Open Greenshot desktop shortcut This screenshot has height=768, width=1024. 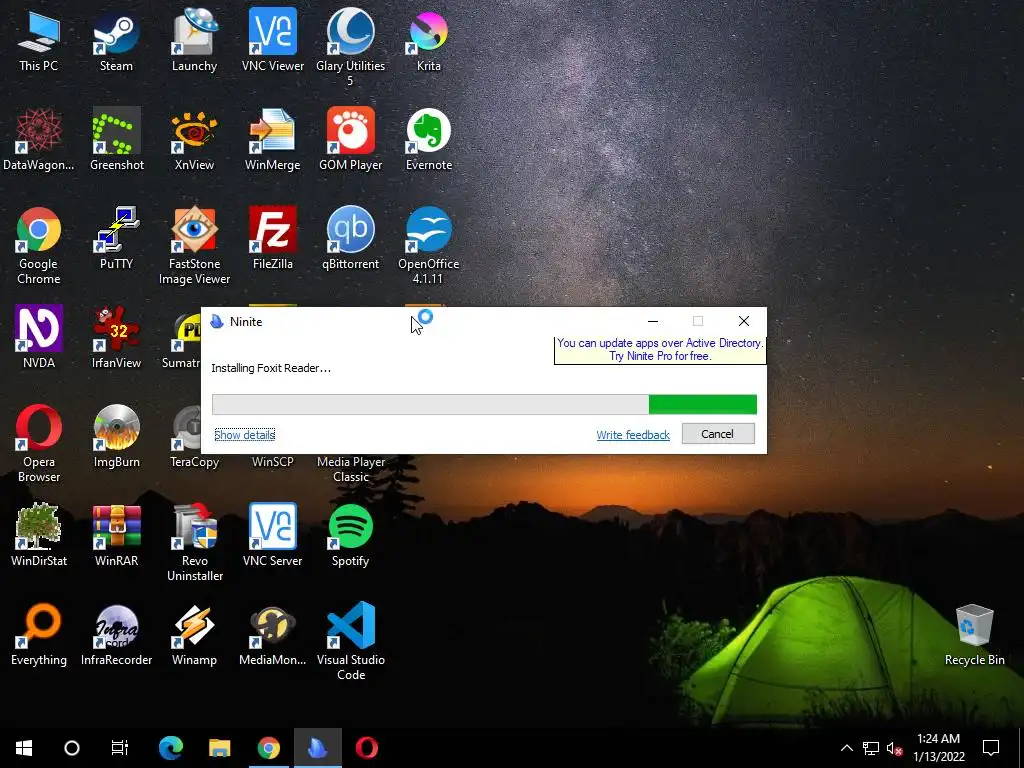[x=116, y=138]
